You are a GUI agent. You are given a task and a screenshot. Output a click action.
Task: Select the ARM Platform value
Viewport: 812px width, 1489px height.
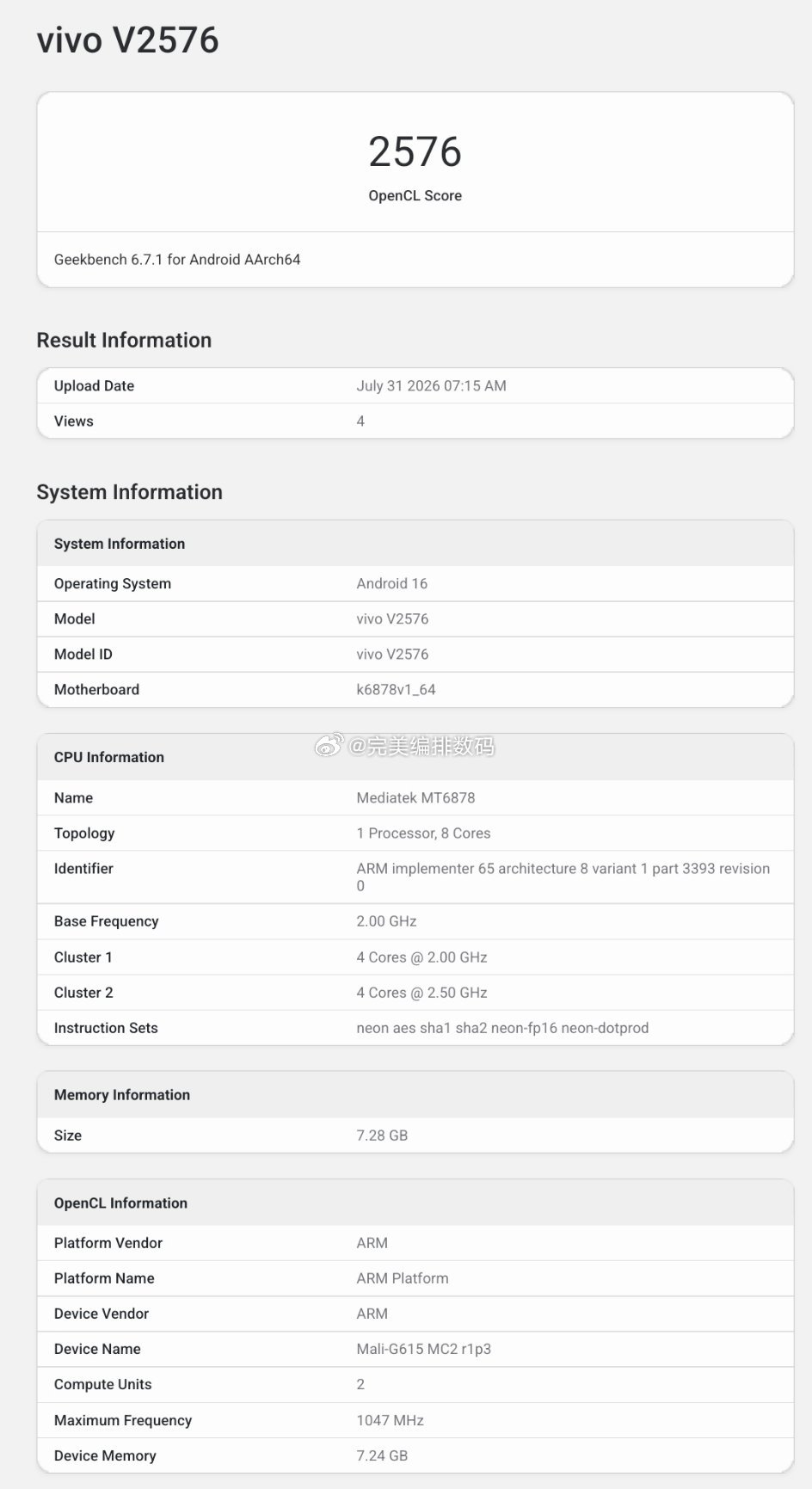coord(403,1278)
